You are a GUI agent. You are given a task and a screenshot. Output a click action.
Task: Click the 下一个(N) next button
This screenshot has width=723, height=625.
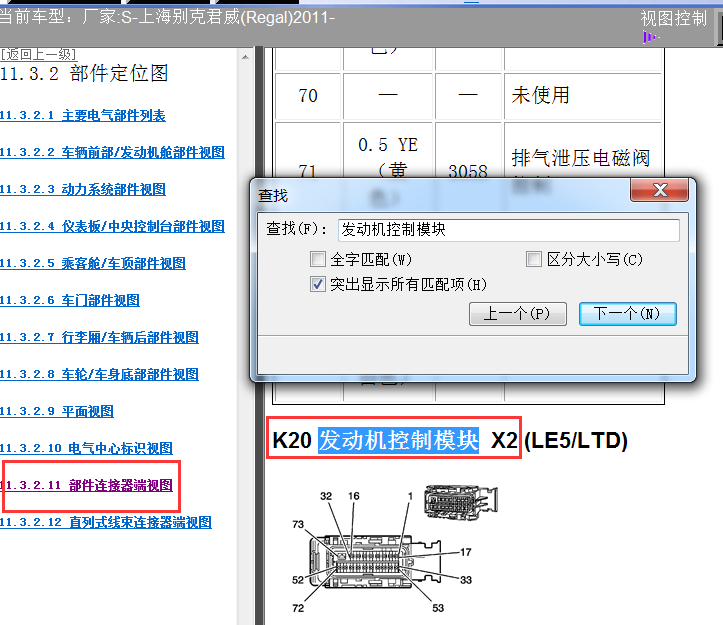click(628, 314)
